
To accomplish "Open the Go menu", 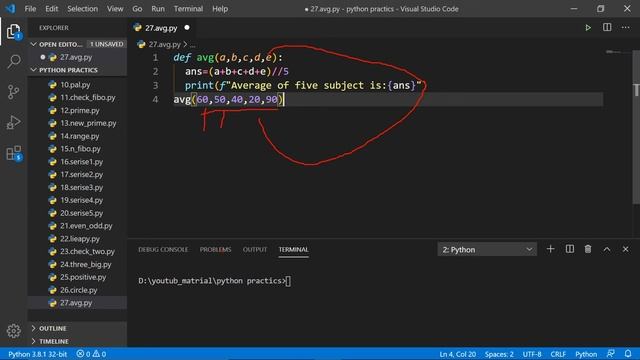I will tap(137, 9).
